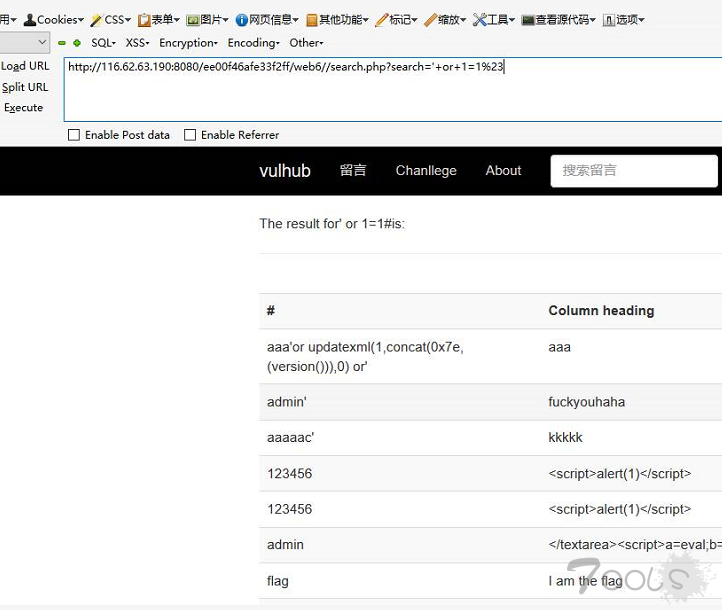The width and height of the screenshot is (722, 610).
Task: Expand the 查看源代码 dropdown arrow
Action: [x=593, y=20]
